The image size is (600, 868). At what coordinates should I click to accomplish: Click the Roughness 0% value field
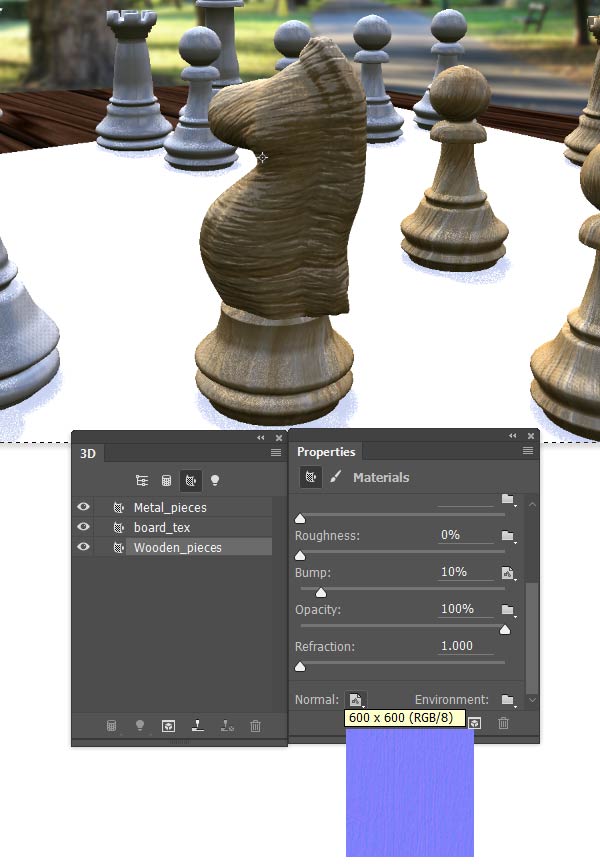click(x=465, y=535)
